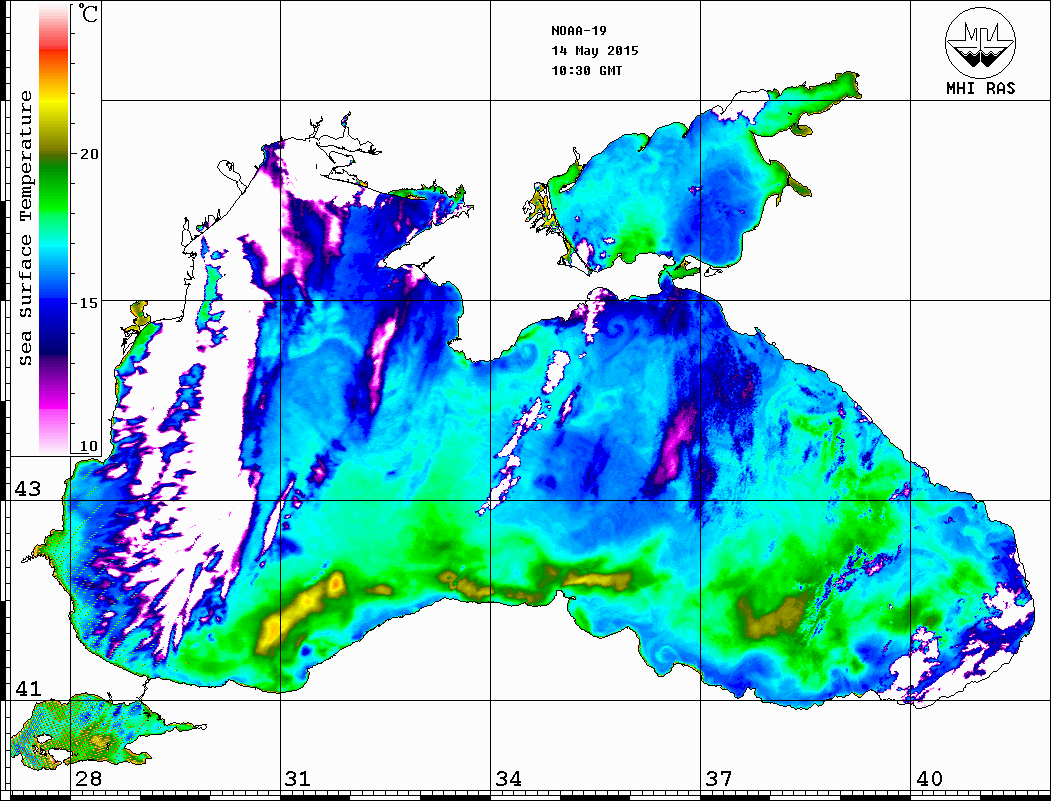Viewport: 1051px width, 801px height.
Task: Click longitude label 34
Action: pyautogui.click(x=508, y=778)
